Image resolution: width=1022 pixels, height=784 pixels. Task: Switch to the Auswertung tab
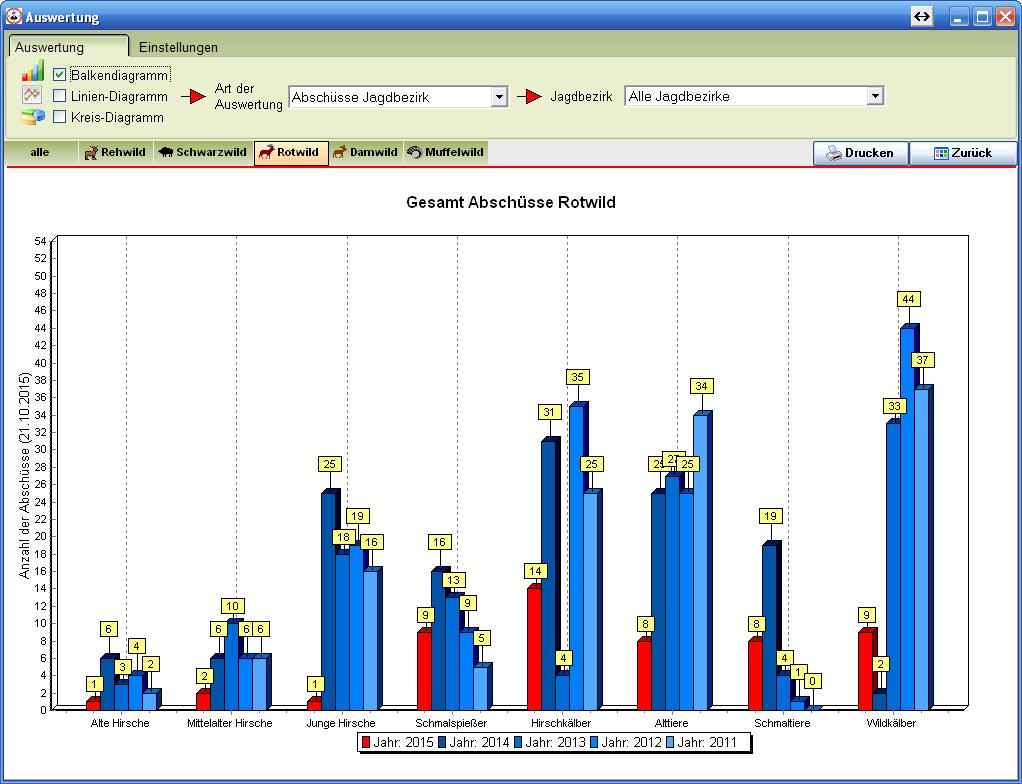pos(50,47)
